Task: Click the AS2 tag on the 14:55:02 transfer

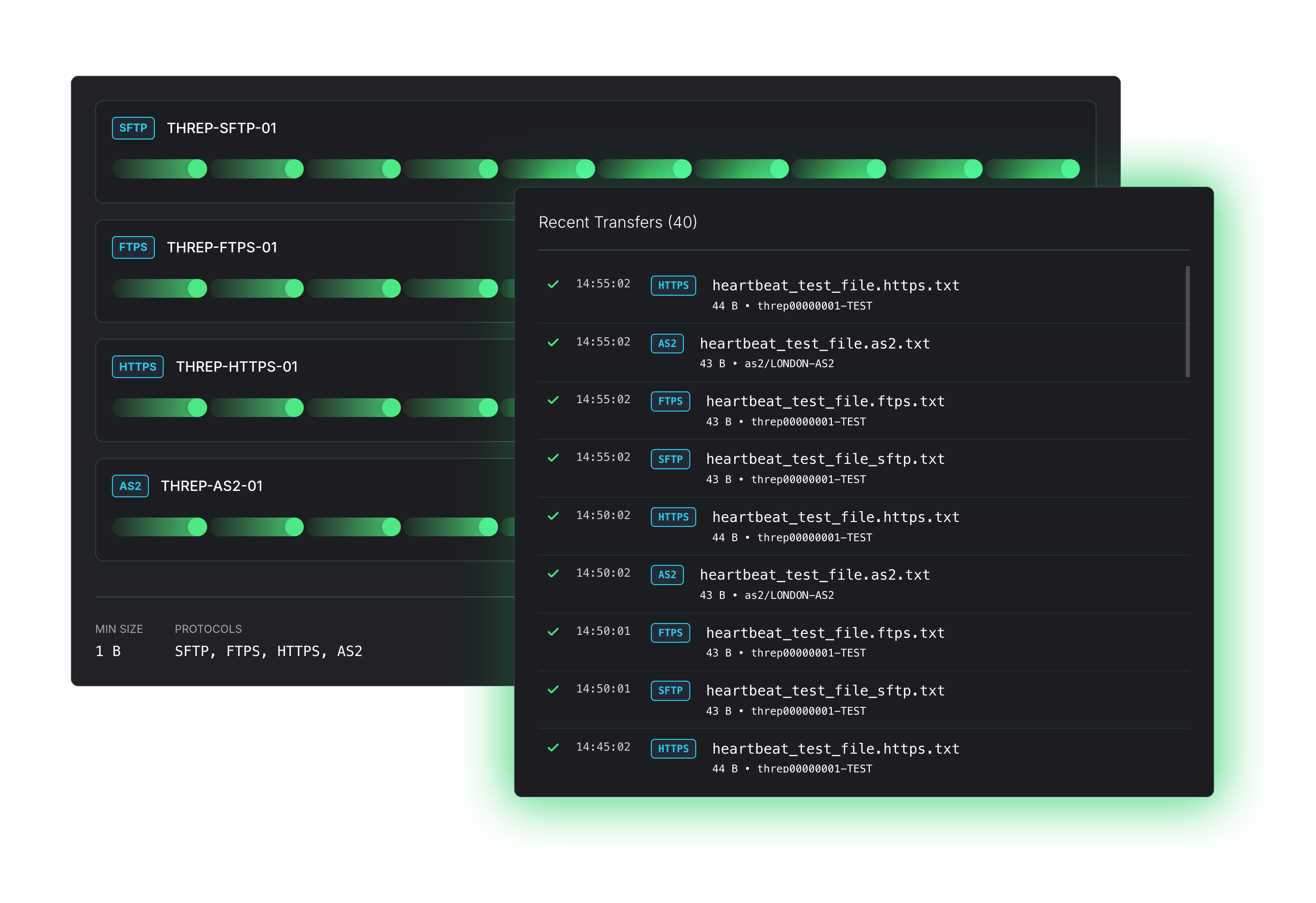Action: click(667, 343)
